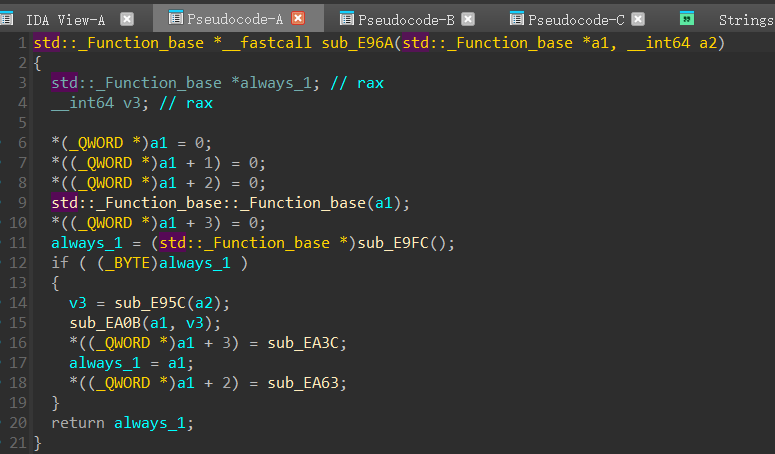Click line number 21 in the gutter
Image resolution: width=775 pixels, height=454 pixels.
pyautogui.click(x=18, y=443)
